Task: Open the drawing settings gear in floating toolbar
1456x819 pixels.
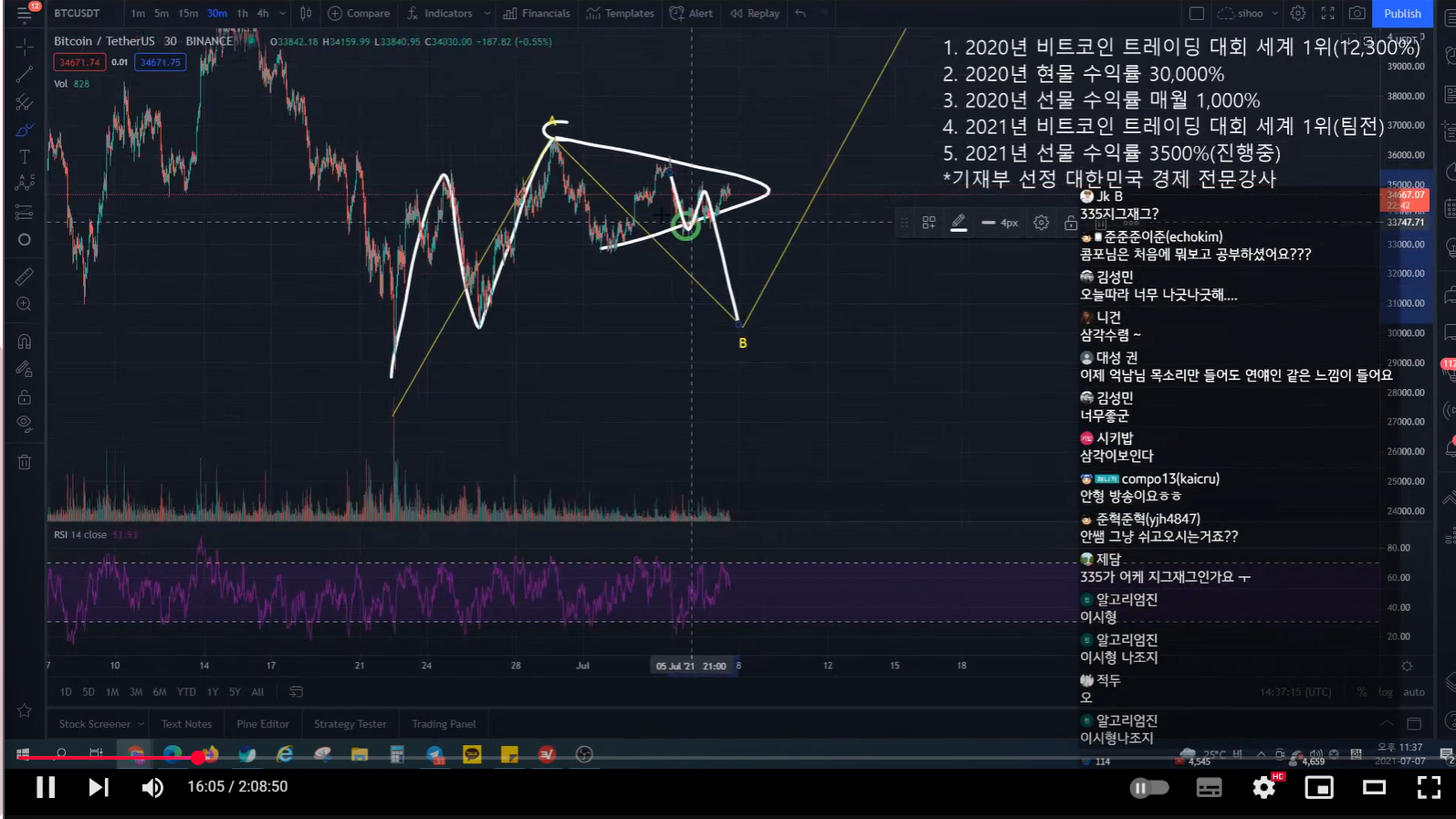Action: pyautogui.click(x=1041, y=223)
